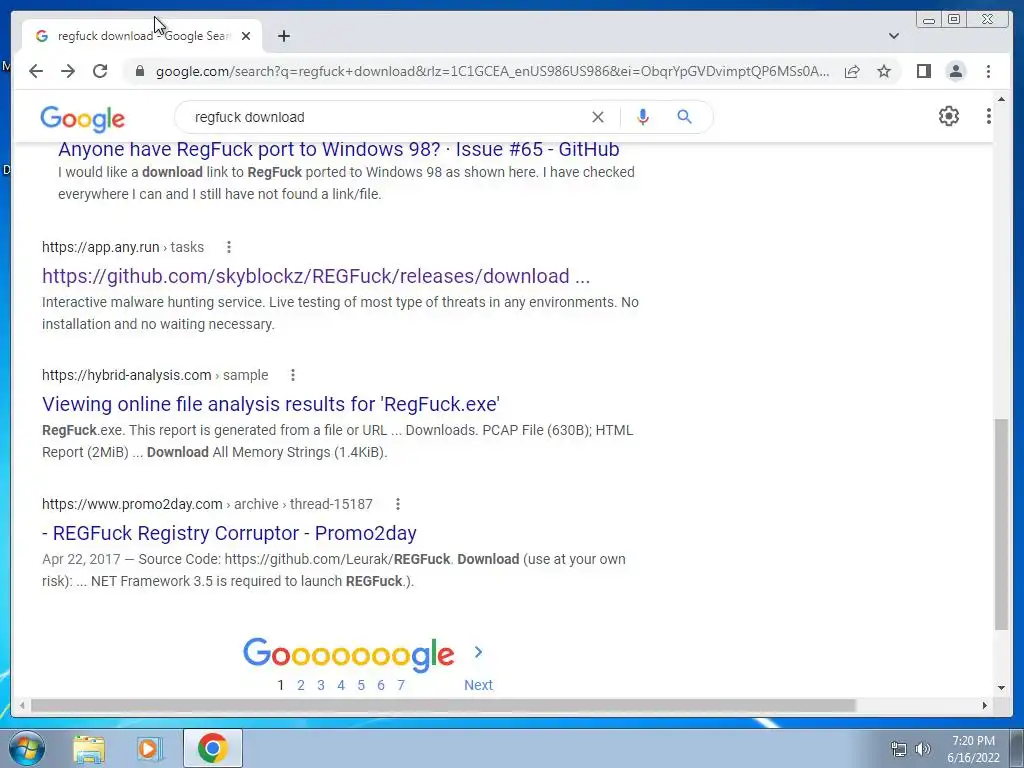1024x768 pixels.
Task: Click the Google logo in header
Action: coord(82,119)
